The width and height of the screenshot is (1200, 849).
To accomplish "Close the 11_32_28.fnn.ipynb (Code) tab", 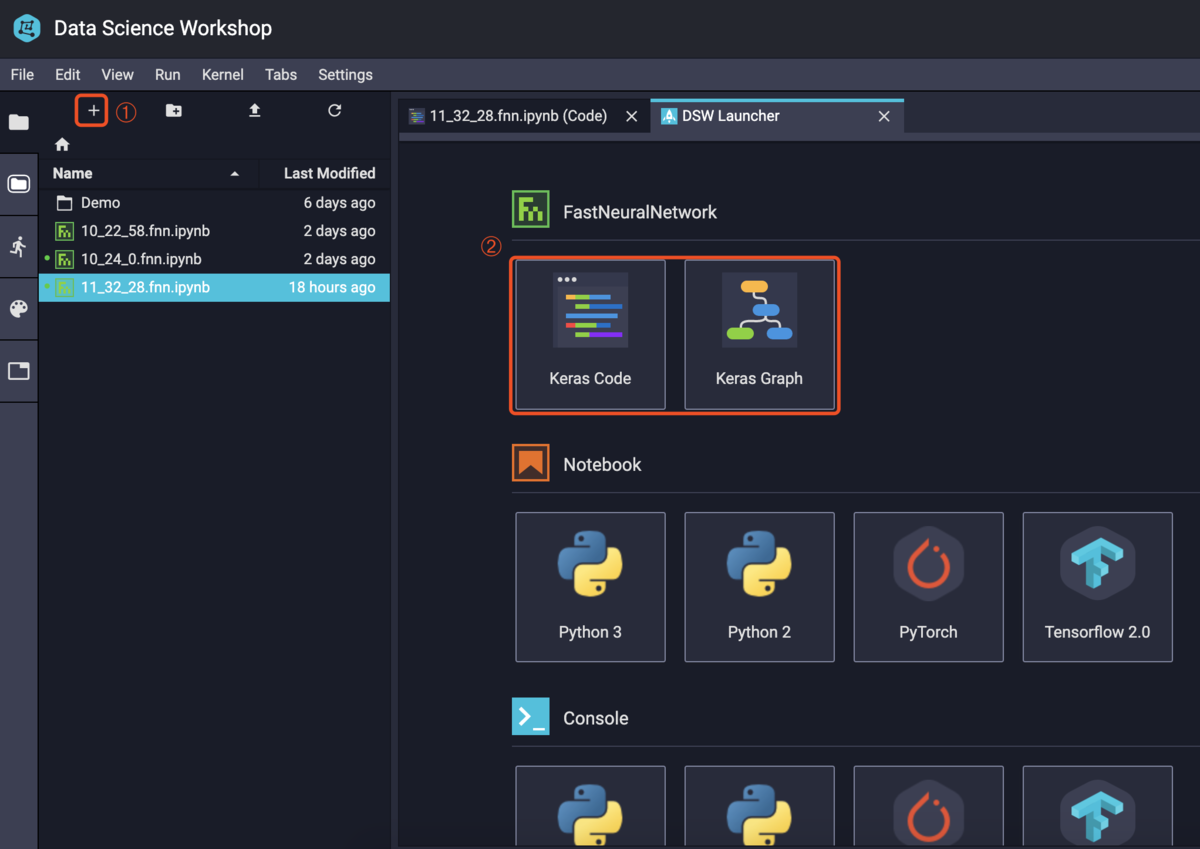I will coord(631,116).
